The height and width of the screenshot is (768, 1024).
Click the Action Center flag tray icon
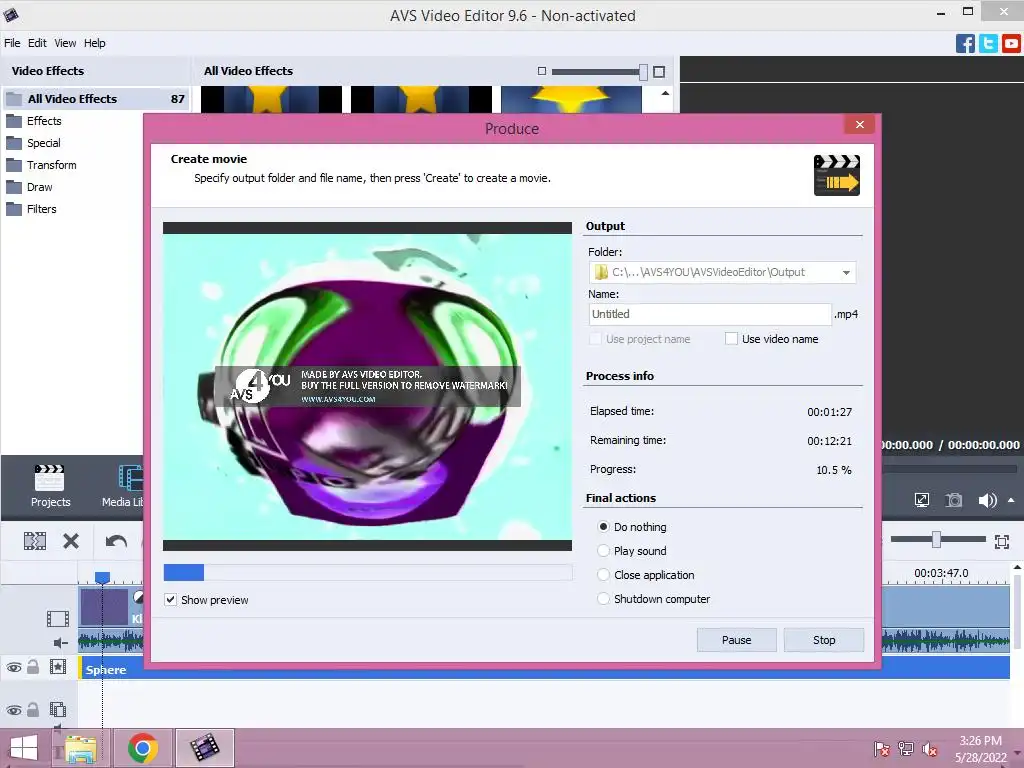[882, 749]
